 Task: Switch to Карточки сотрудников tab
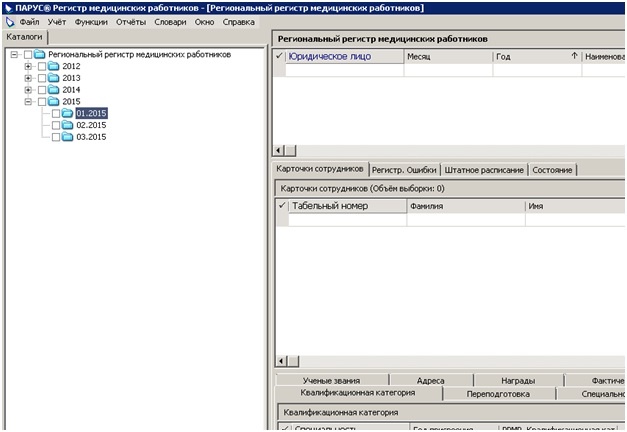tap(320, 169)
